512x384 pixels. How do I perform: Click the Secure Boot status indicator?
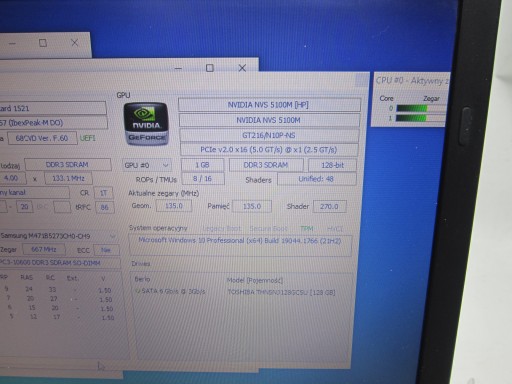coord(269,229)
